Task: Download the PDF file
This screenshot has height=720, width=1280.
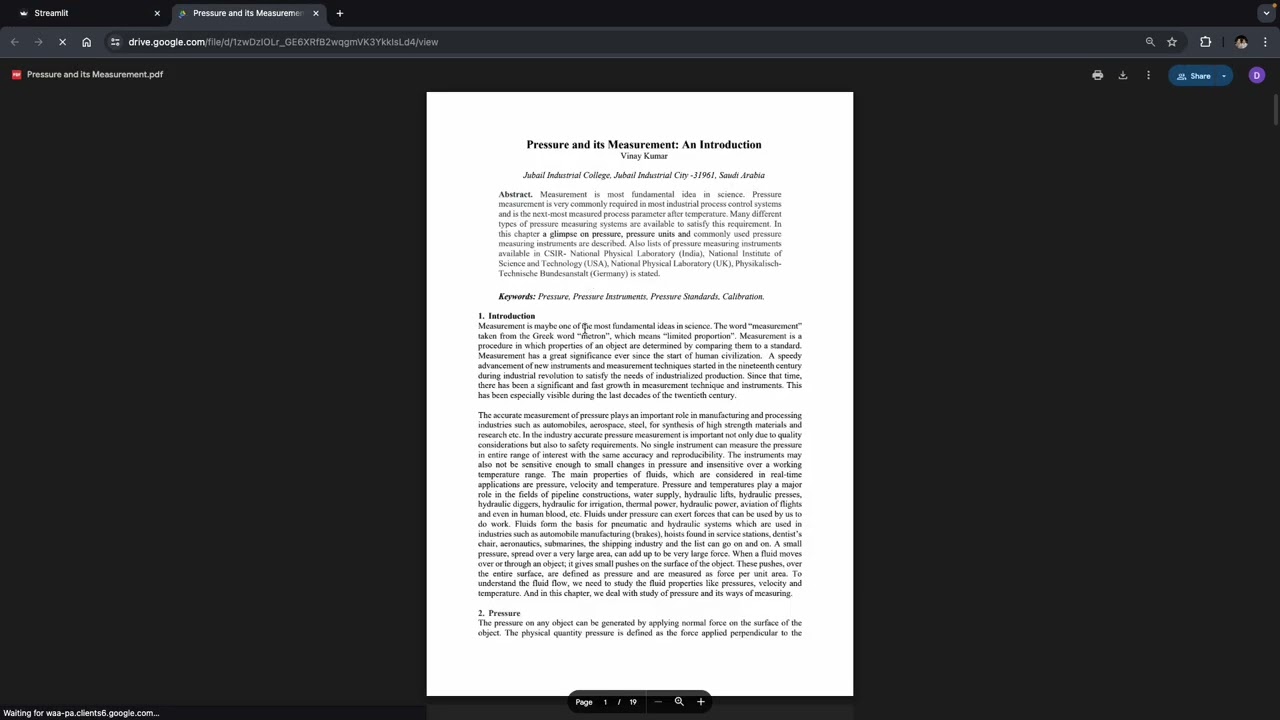Action: (x=1123, y=75)
